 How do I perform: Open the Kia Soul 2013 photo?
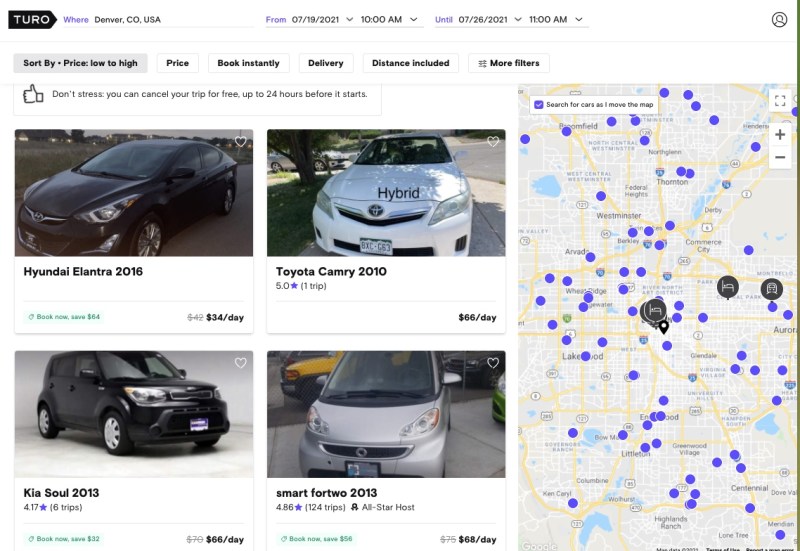tap(134, 414)
